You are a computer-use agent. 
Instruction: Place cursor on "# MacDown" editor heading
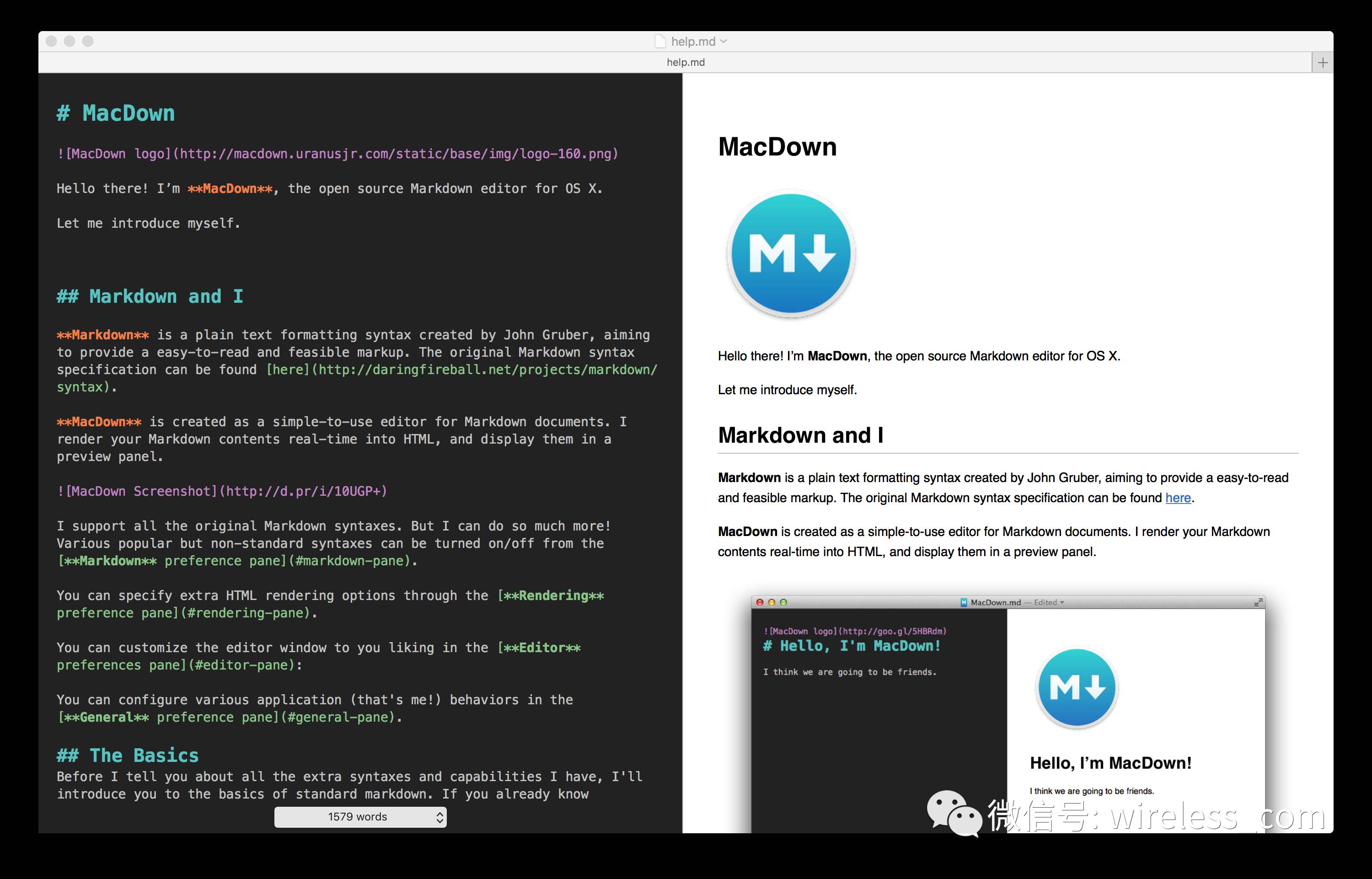tap(116, 113)
